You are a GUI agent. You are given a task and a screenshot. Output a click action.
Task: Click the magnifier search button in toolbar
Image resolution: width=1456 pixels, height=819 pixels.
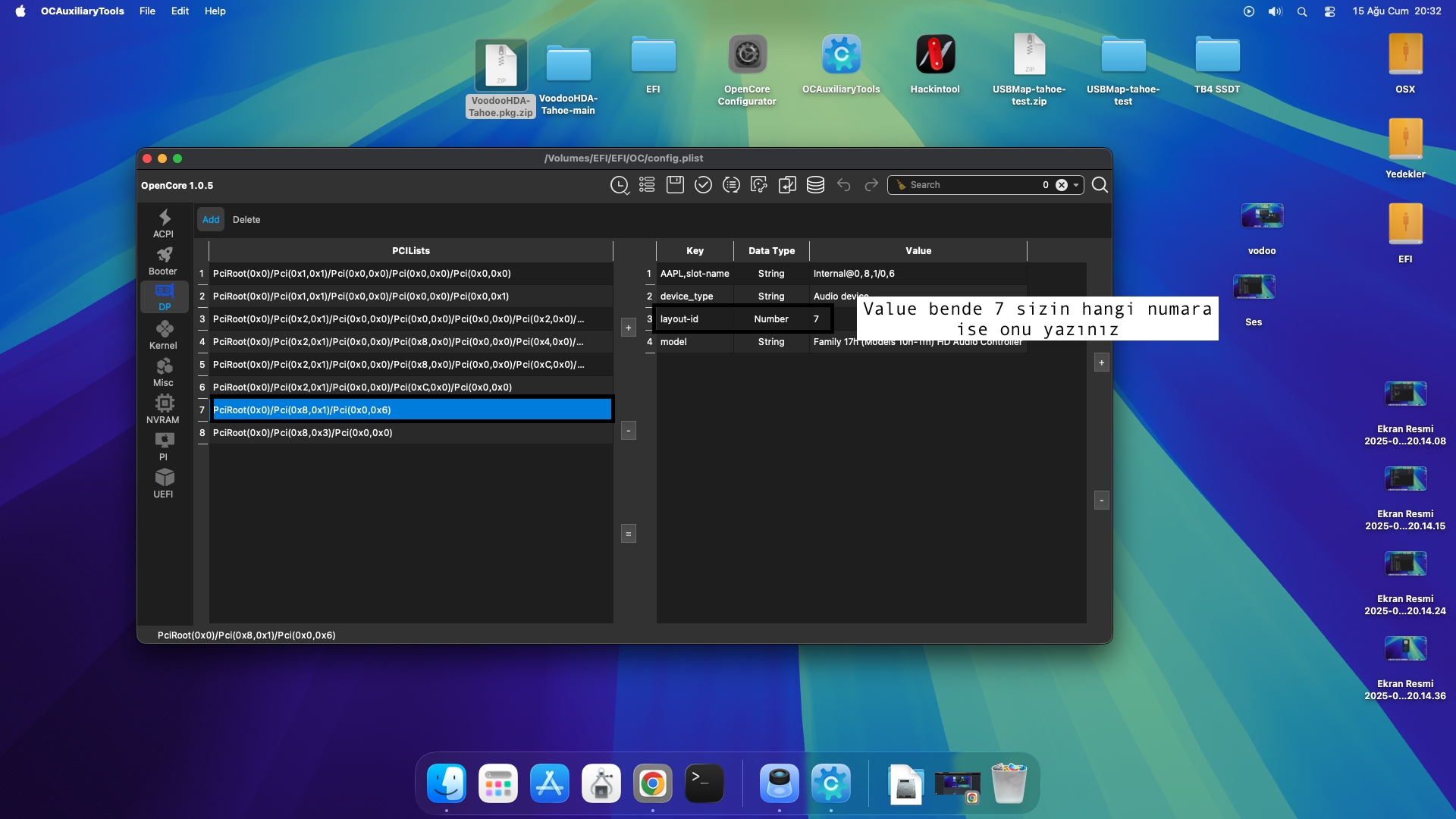coord(1100,185)
